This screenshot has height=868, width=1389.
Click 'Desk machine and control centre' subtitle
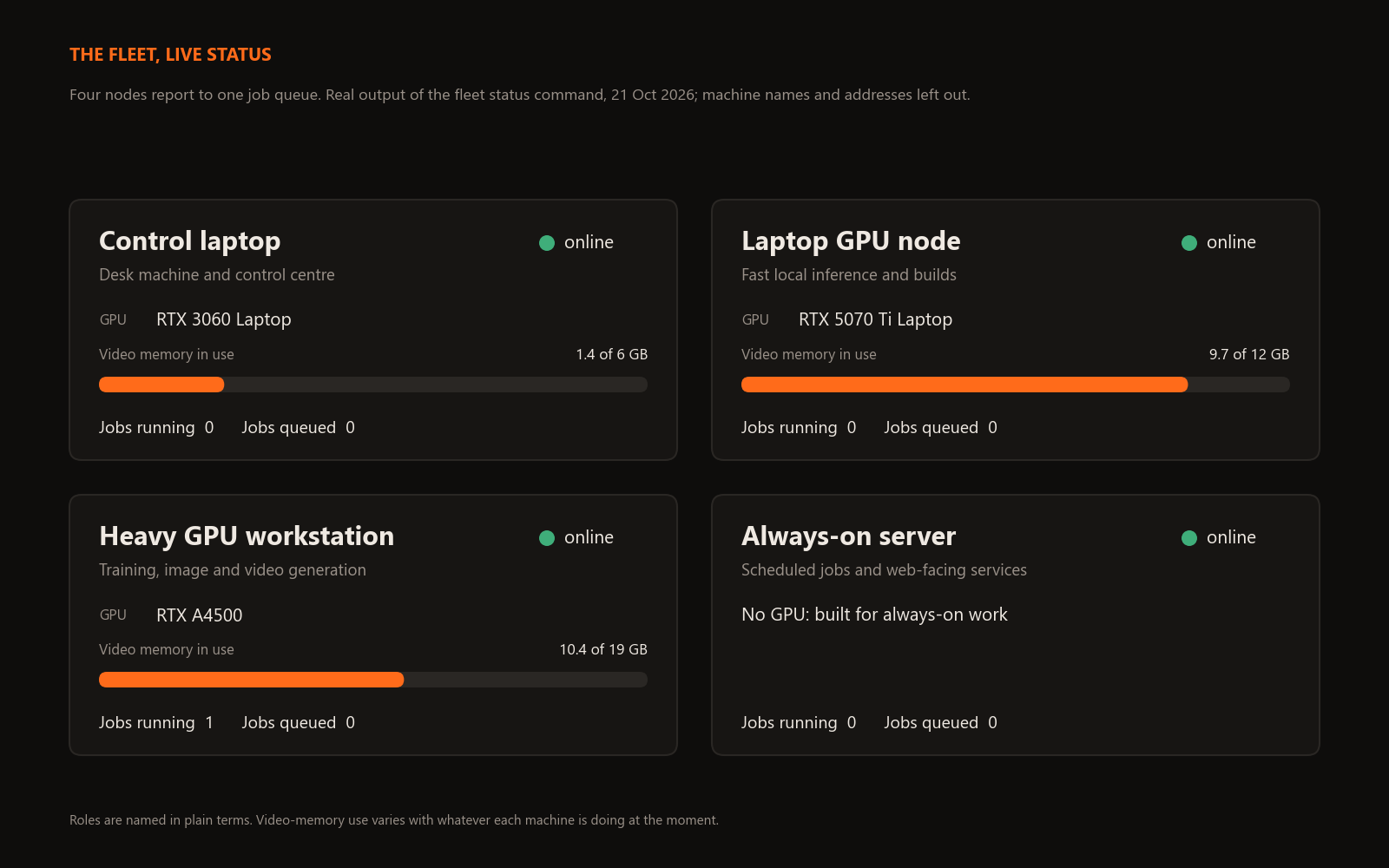tap(217, 275)
